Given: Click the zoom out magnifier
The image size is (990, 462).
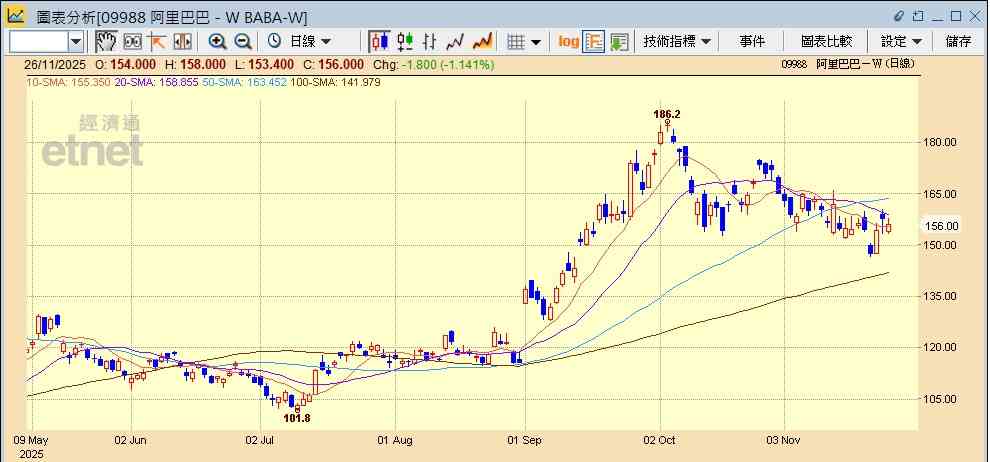Looking at the screenshot, I should tap(242, 41).
